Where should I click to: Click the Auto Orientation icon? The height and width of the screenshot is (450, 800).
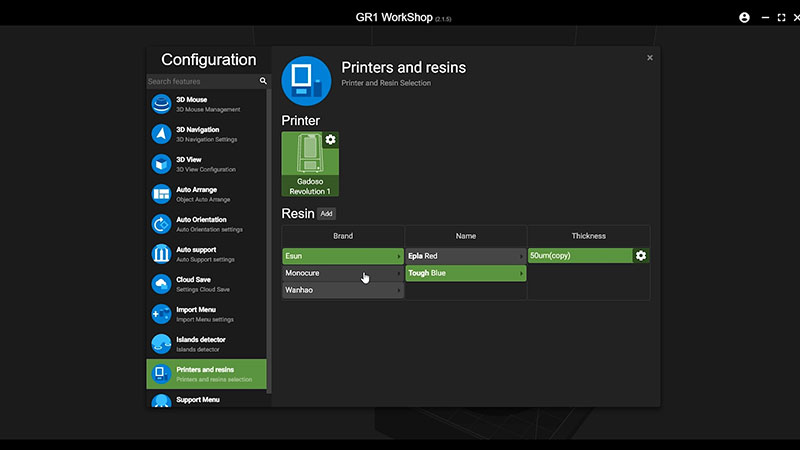pos(161,224)
